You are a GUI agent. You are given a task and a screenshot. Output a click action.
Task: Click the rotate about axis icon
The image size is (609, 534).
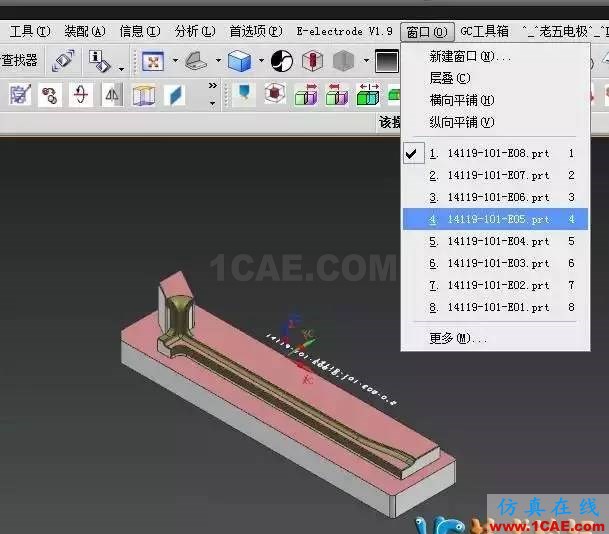[x=81, y=94]
